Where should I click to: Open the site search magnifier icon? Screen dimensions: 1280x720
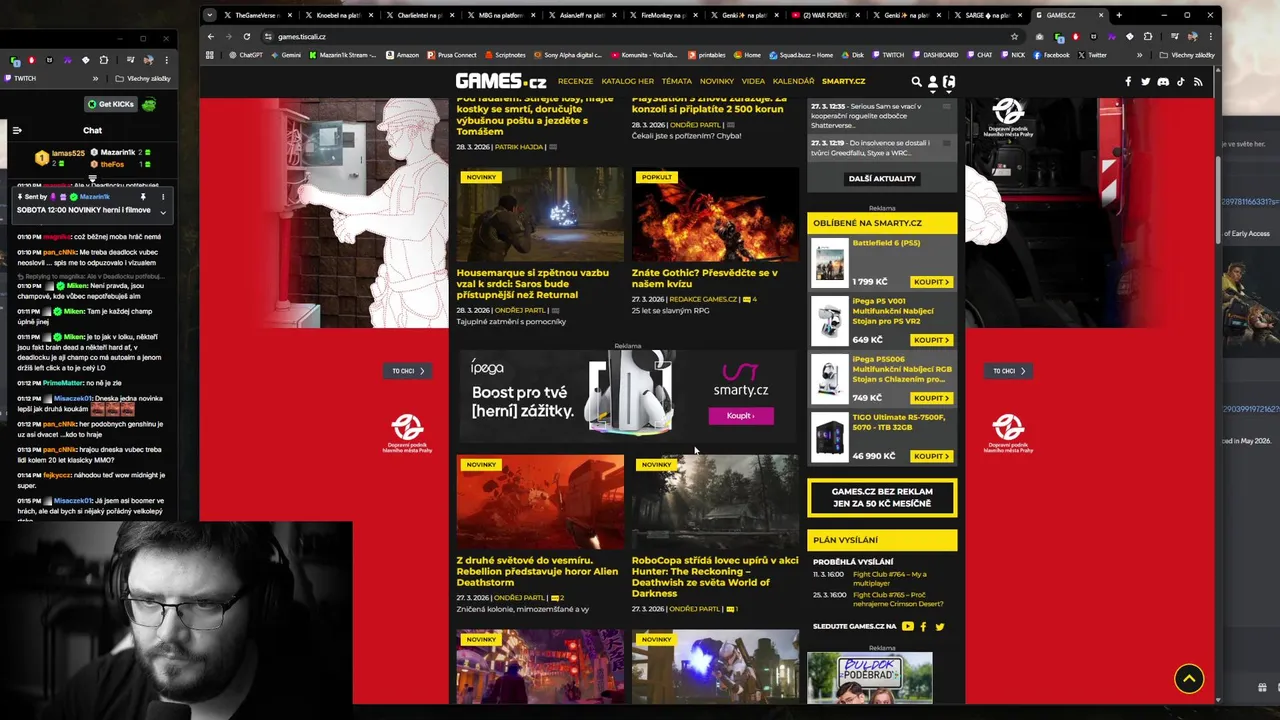click(x=916, y=82)
